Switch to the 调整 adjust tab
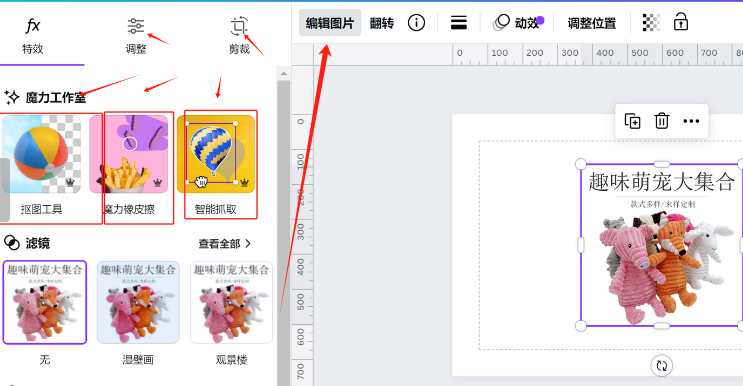Viewport: 743px width, 386px height. pyautogui.click(x=136, y=36)
